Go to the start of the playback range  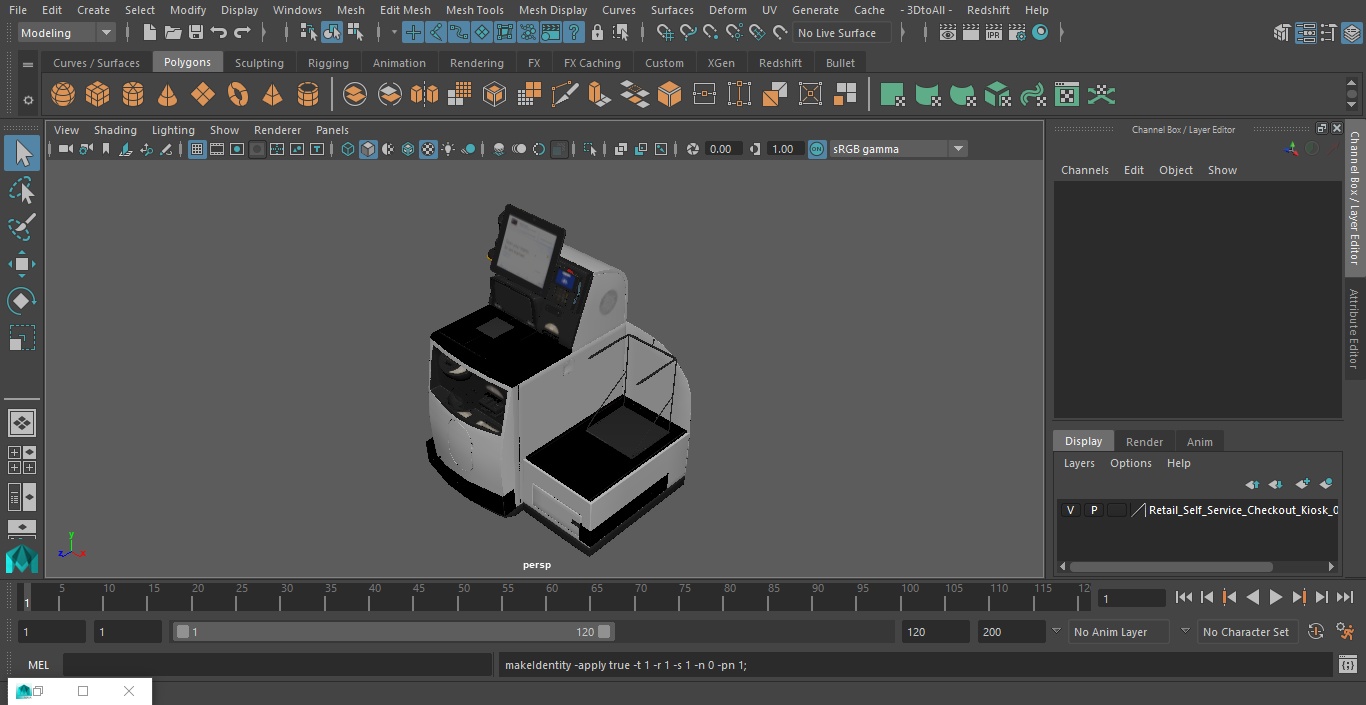coord(1184,597)
